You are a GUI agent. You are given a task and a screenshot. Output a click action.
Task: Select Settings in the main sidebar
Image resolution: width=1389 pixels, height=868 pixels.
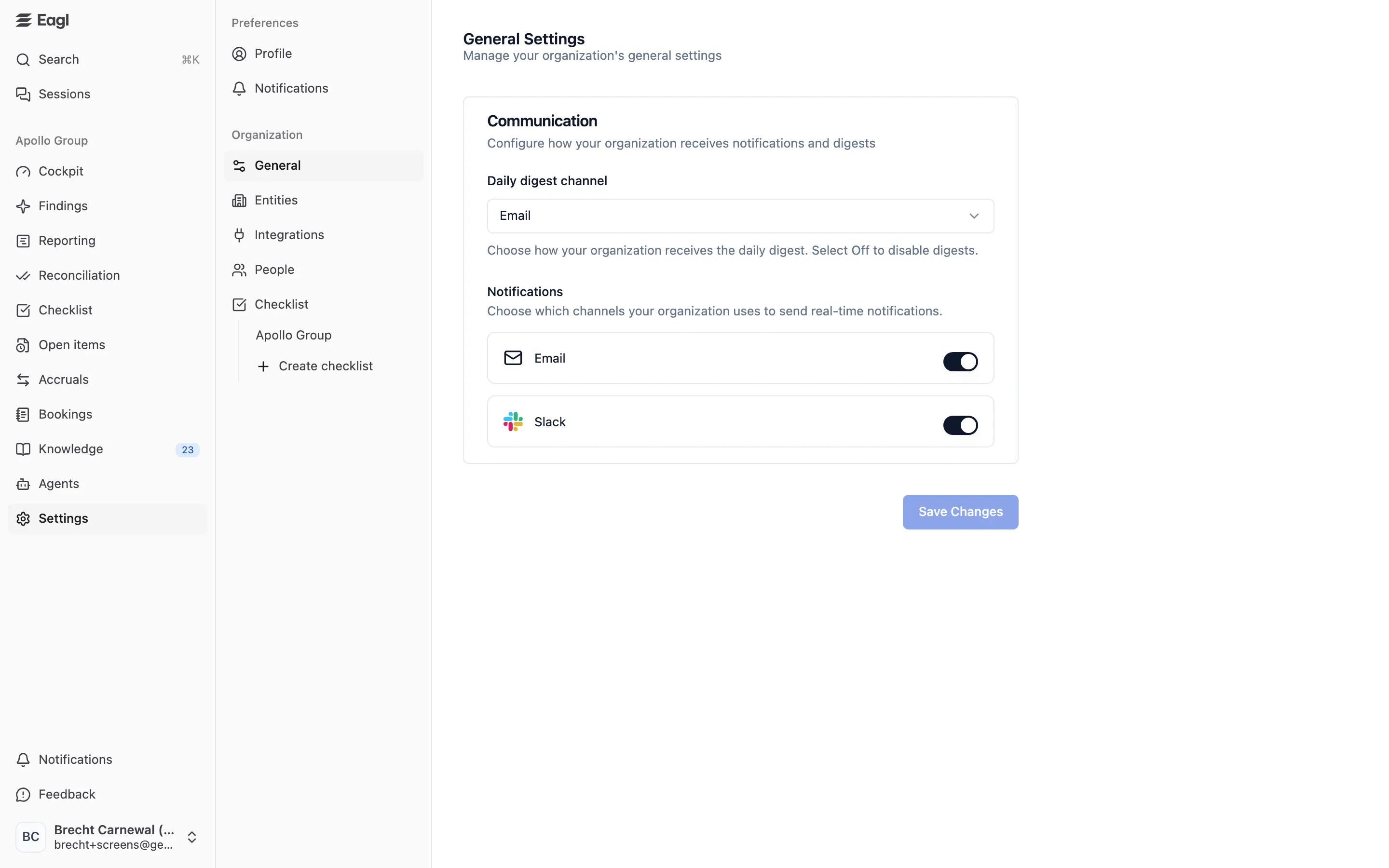[x=108, y=519]
